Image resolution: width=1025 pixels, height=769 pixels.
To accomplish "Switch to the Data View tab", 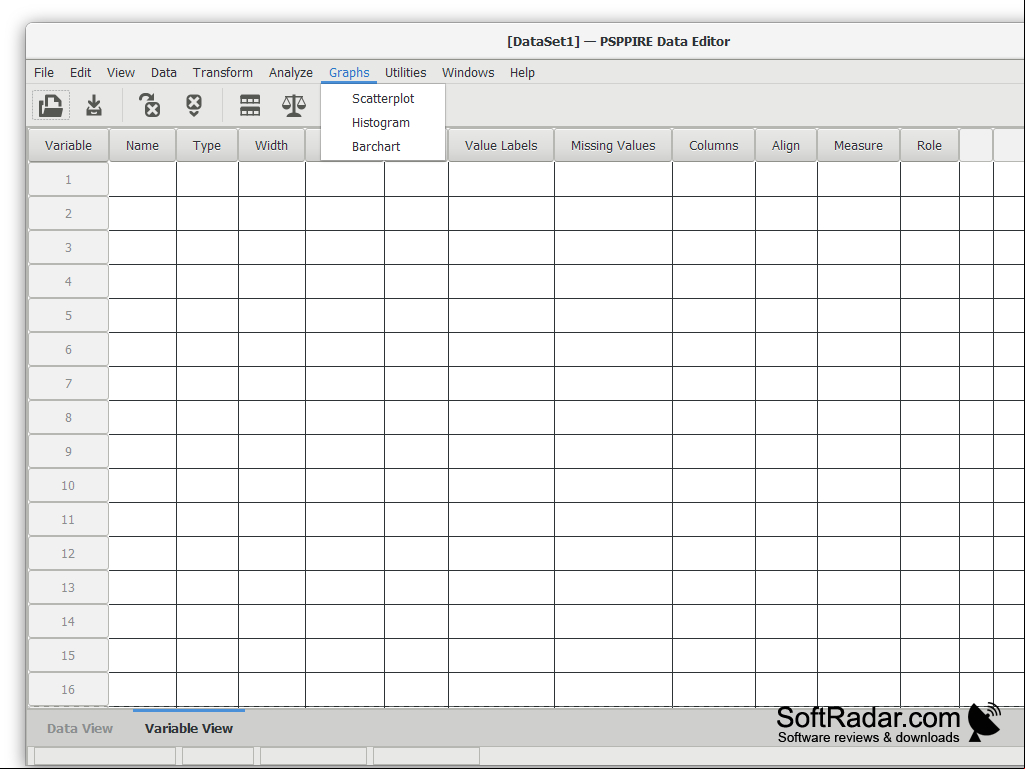I will (80, 728).
